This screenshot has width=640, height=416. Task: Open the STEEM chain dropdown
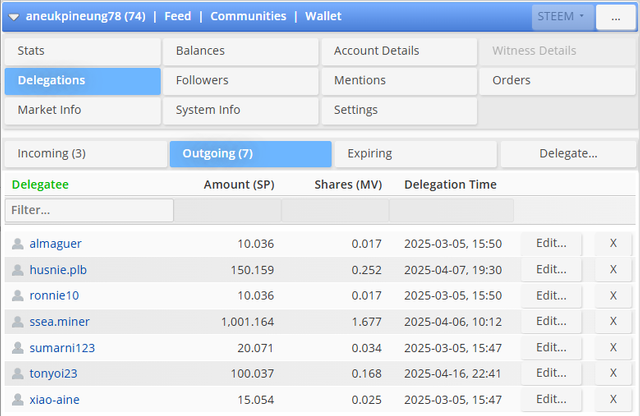561,16
